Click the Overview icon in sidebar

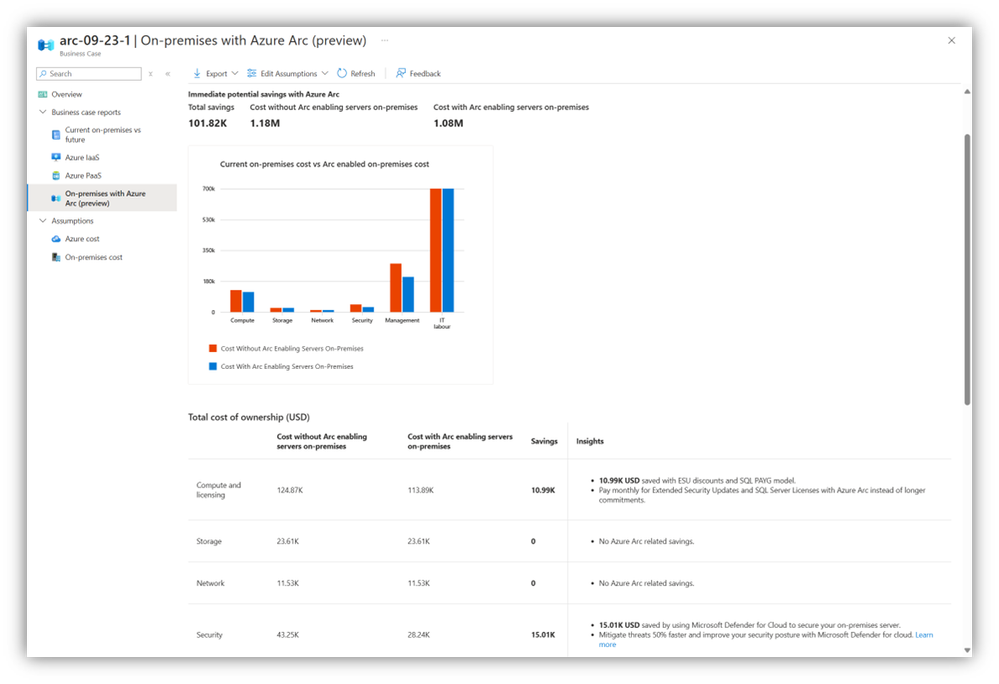point(43,94)
